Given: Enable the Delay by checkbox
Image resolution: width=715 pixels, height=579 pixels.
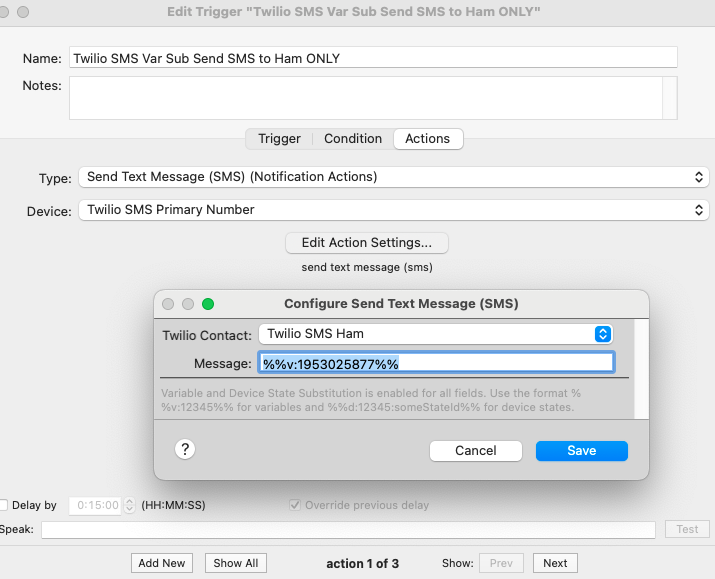Looking at the screenshot, I should pyautogui.click(x=3, y=505).
